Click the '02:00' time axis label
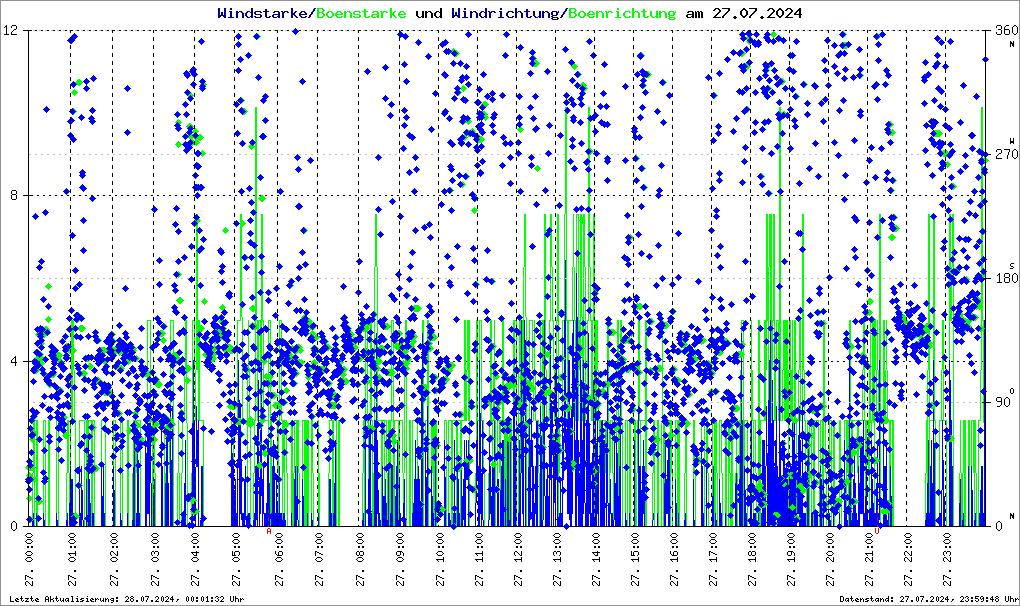This screenshot has height=606, width=1020. [x=114, y=549]
